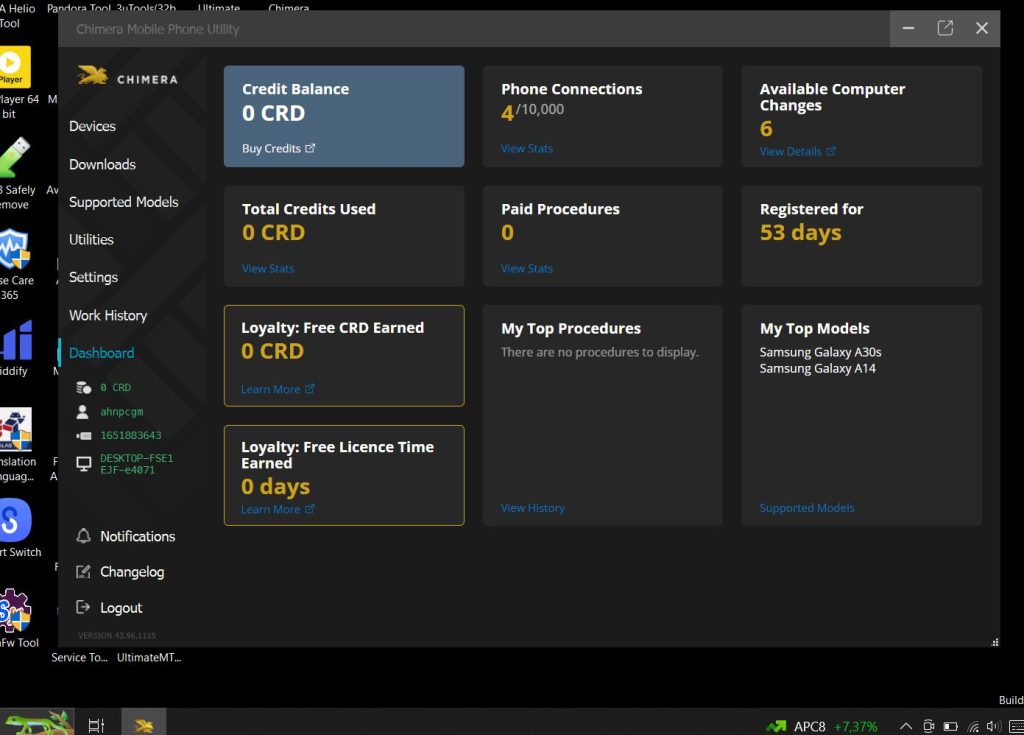
Task: Click Supported Models link in My Top Models
Action: pos(807,508)
